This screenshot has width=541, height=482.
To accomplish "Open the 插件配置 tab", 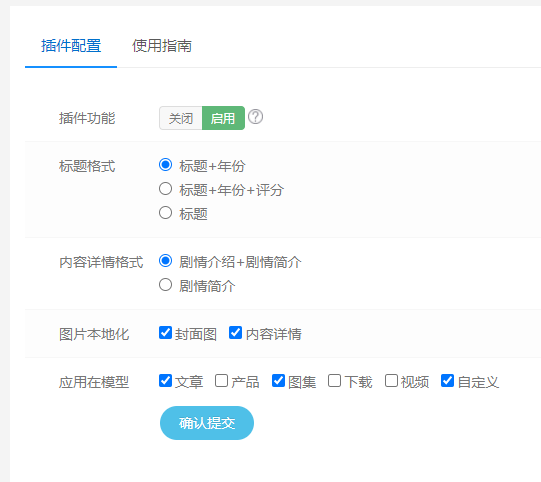I will (71, 46).
